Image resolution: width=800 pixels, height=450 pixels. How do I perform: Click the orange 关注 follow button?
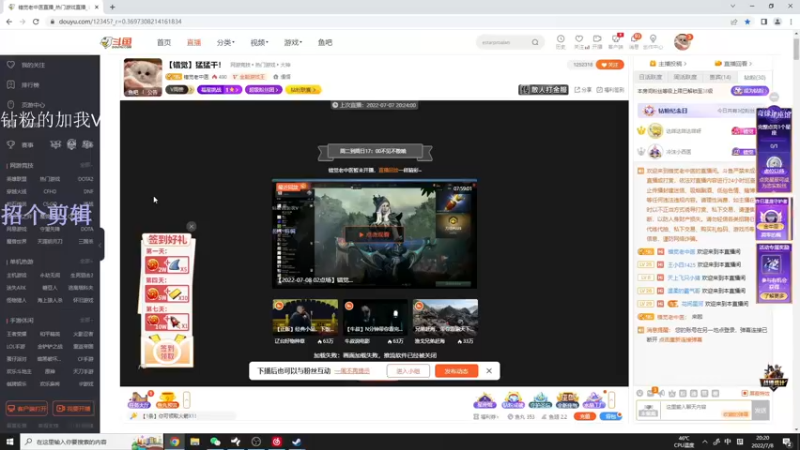610,65
